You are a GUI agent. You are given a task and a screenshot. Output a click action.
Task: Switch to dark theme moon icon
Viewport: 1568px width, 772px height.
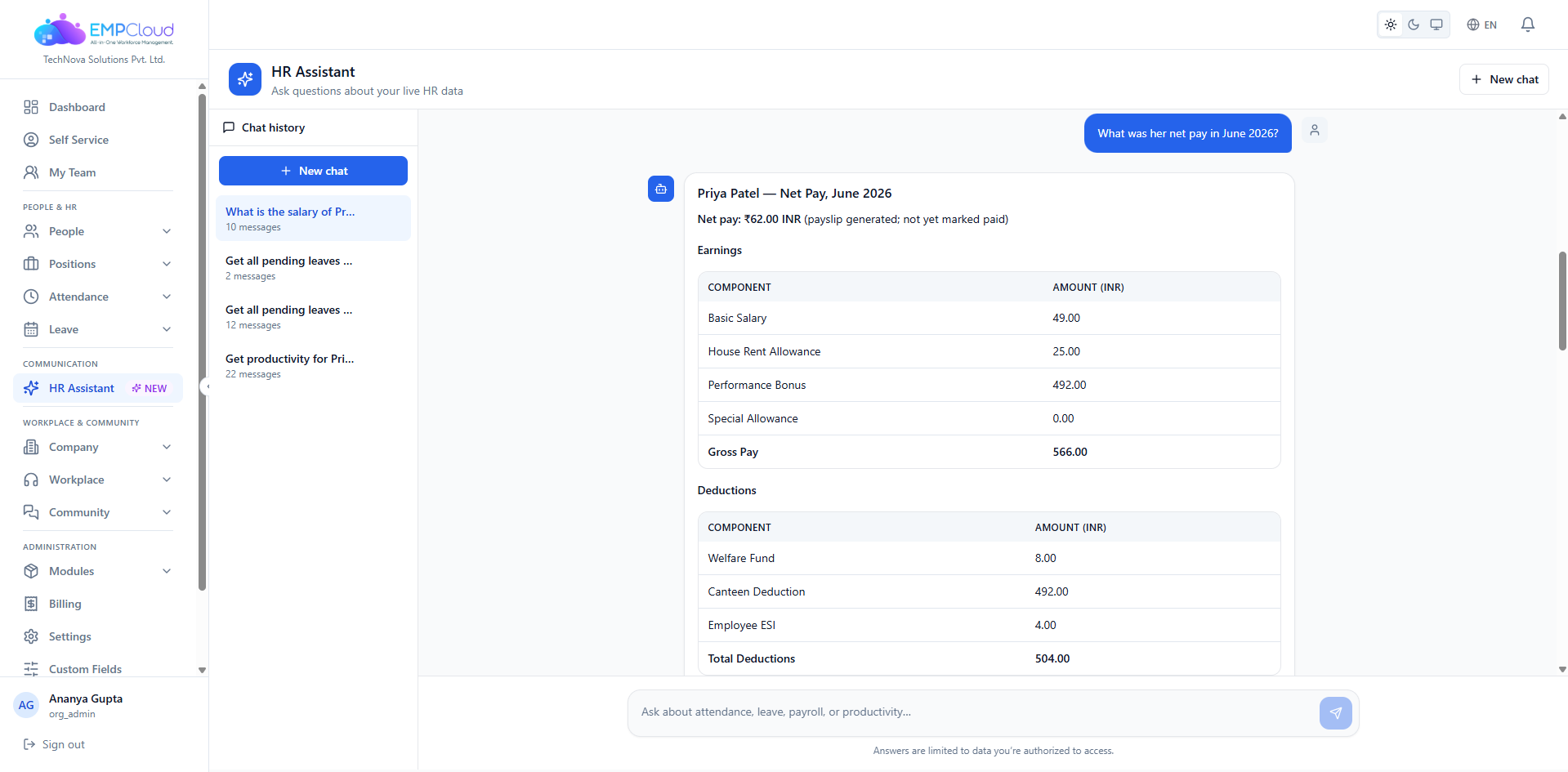click(1414, 25)
